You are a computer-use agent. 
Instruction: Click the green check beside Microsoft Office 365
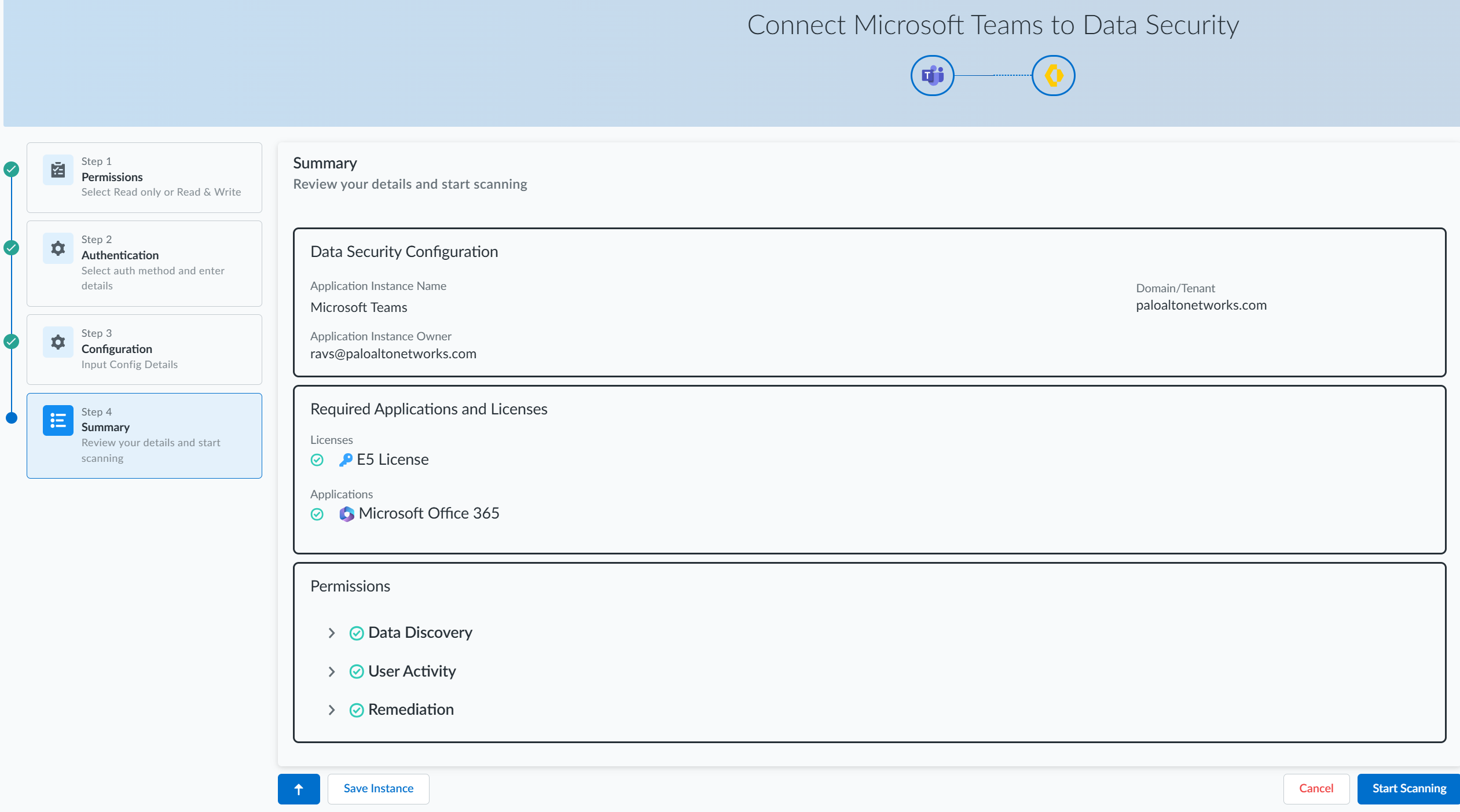[x=317, y=514]
